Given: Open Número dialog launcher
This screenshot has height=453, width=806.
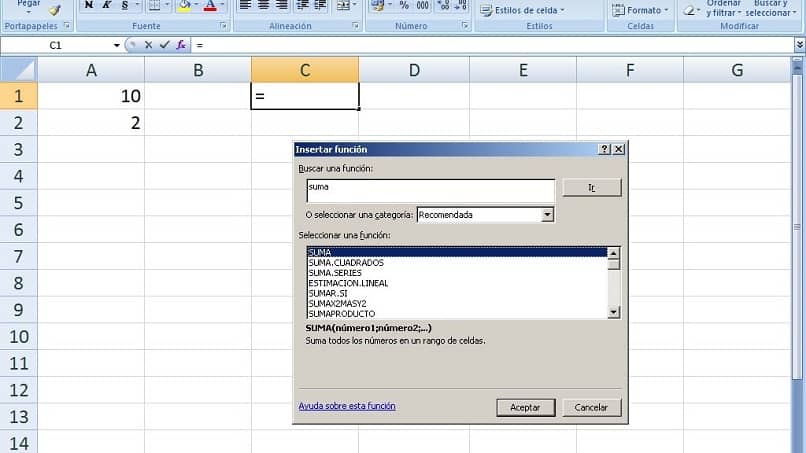Looking at the screenshot, I should tap(465, 25).
